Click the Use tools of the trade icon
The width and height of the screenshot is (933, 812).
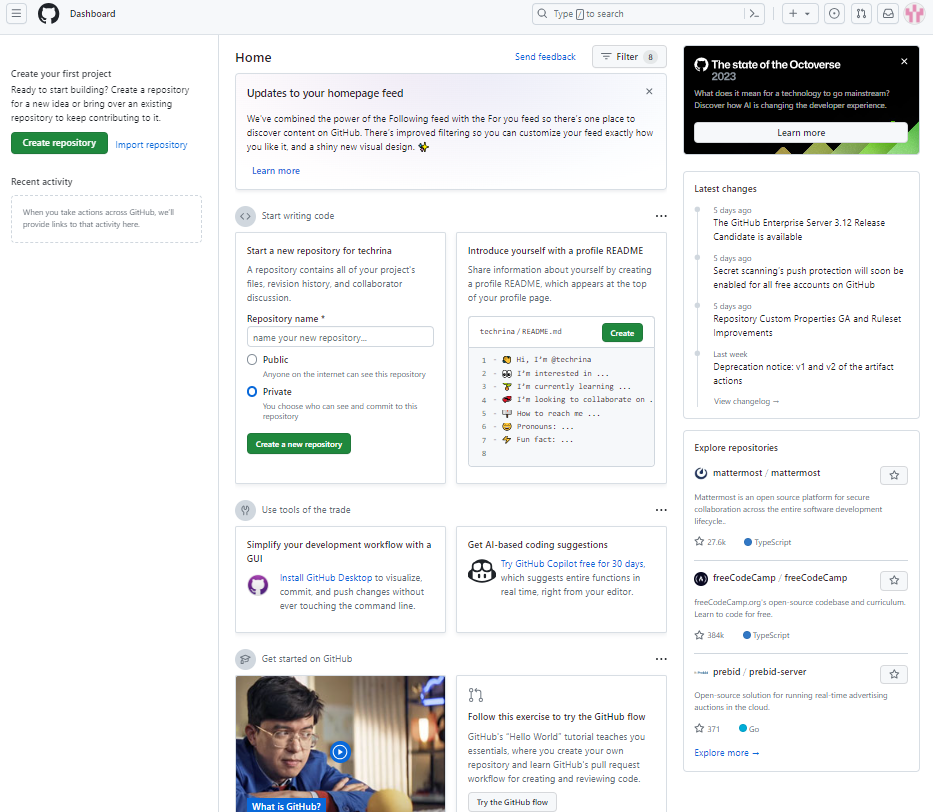click(x=245, y=510)
